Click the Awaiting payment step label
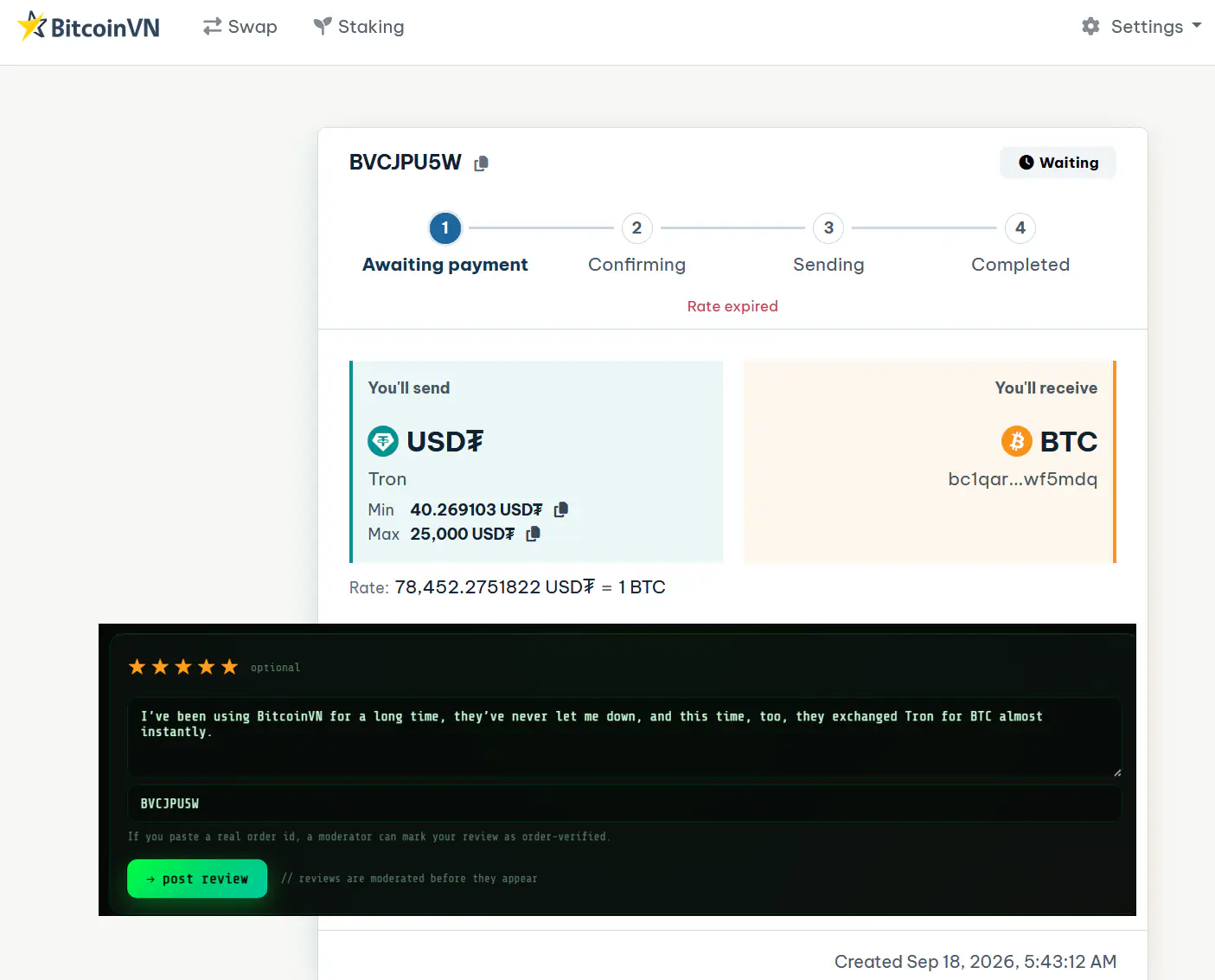The width and height of the screenshot is (1215, 980). pos(445,265)
